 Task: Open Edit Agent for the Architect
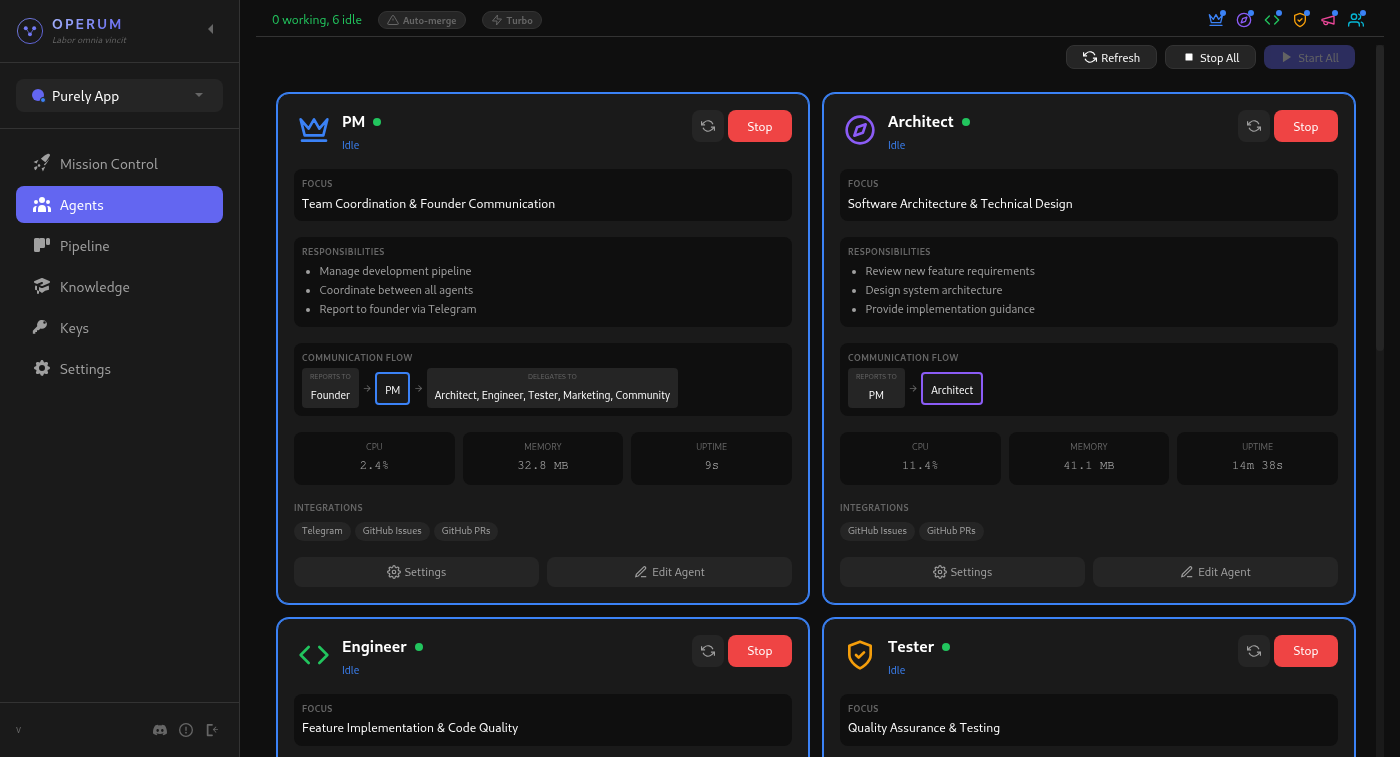(1215, 571)
